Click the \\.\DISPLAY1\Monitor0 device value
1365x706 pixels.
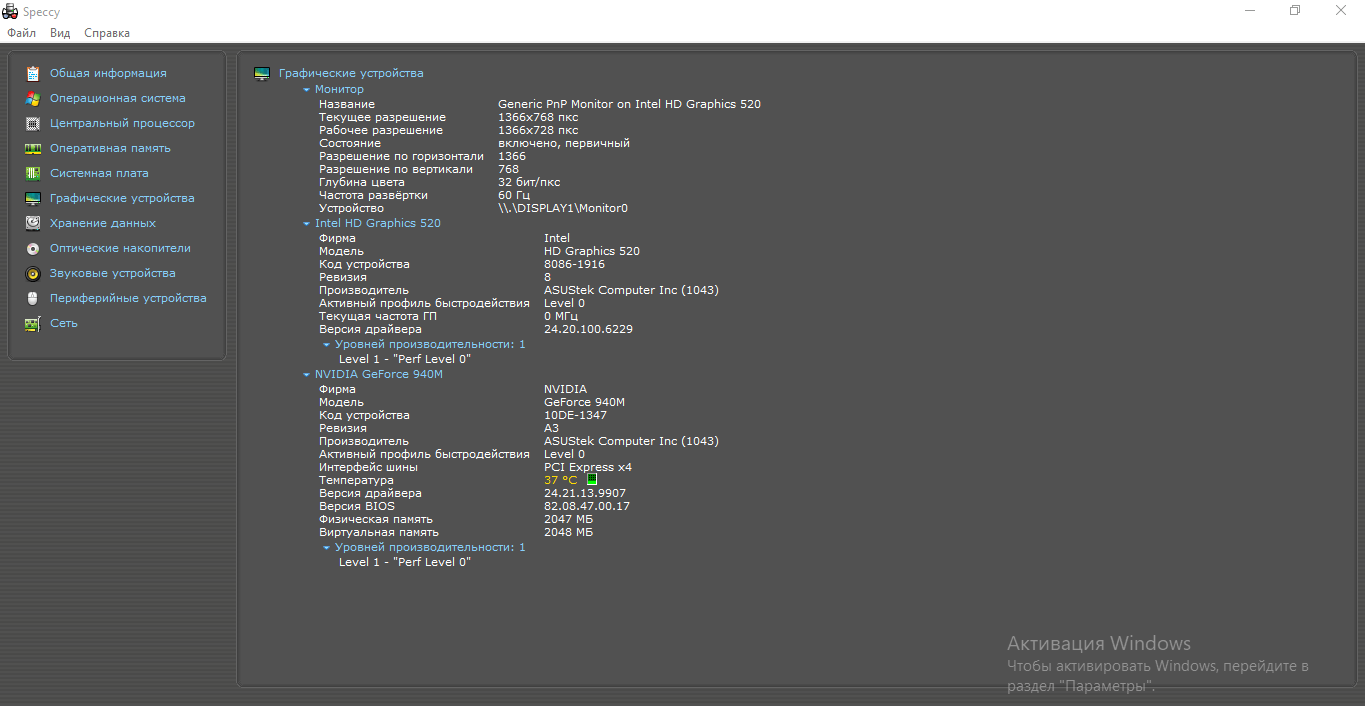click(563, 208)
